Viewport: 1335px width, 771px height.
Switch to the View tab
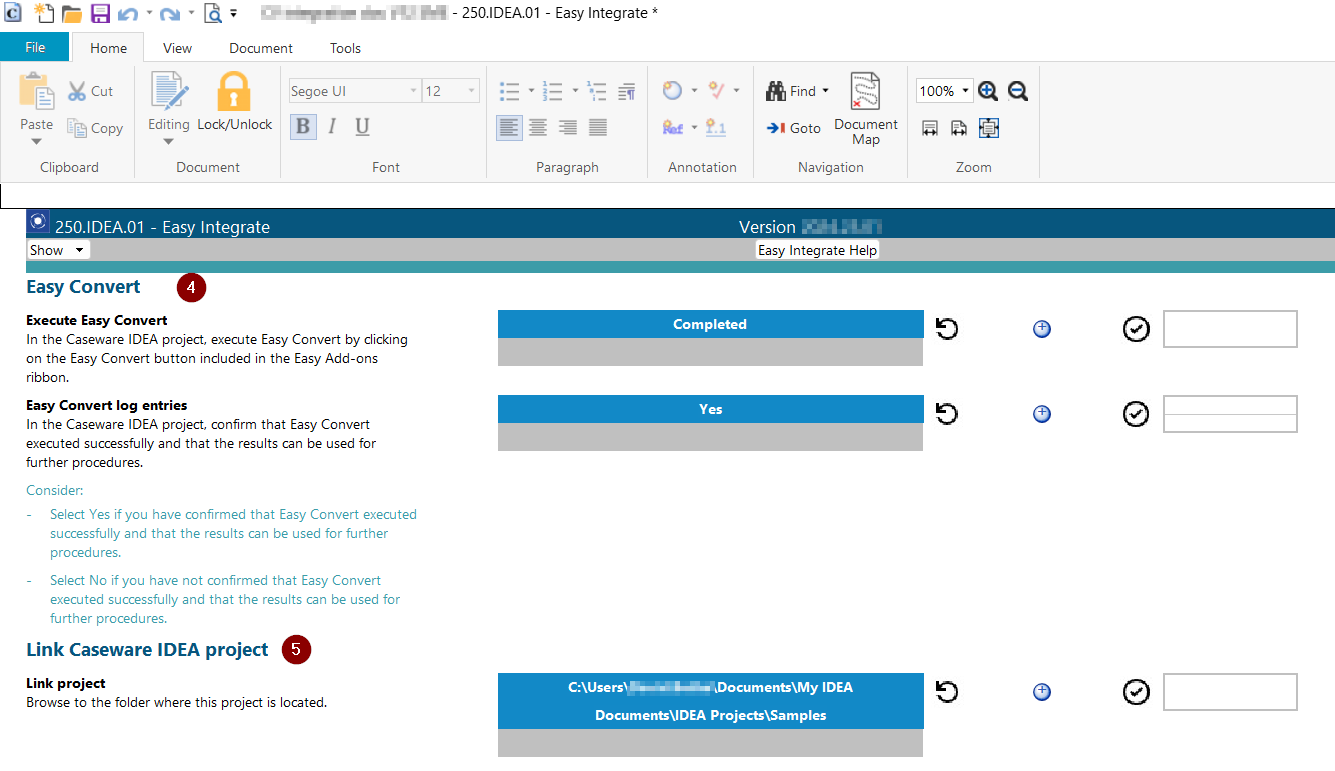[177, 48]
